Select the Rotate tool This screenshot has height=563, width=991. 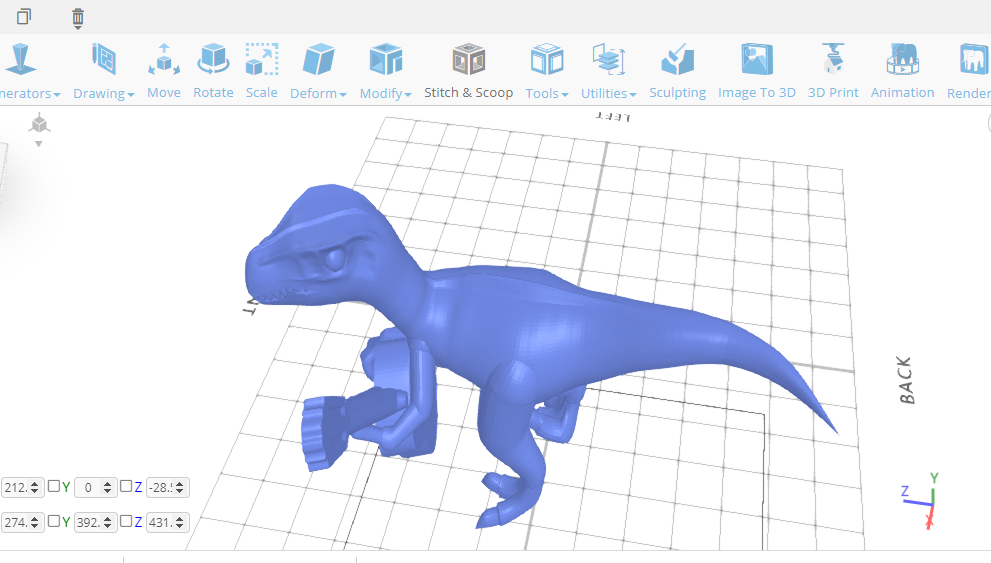point(213,71)
